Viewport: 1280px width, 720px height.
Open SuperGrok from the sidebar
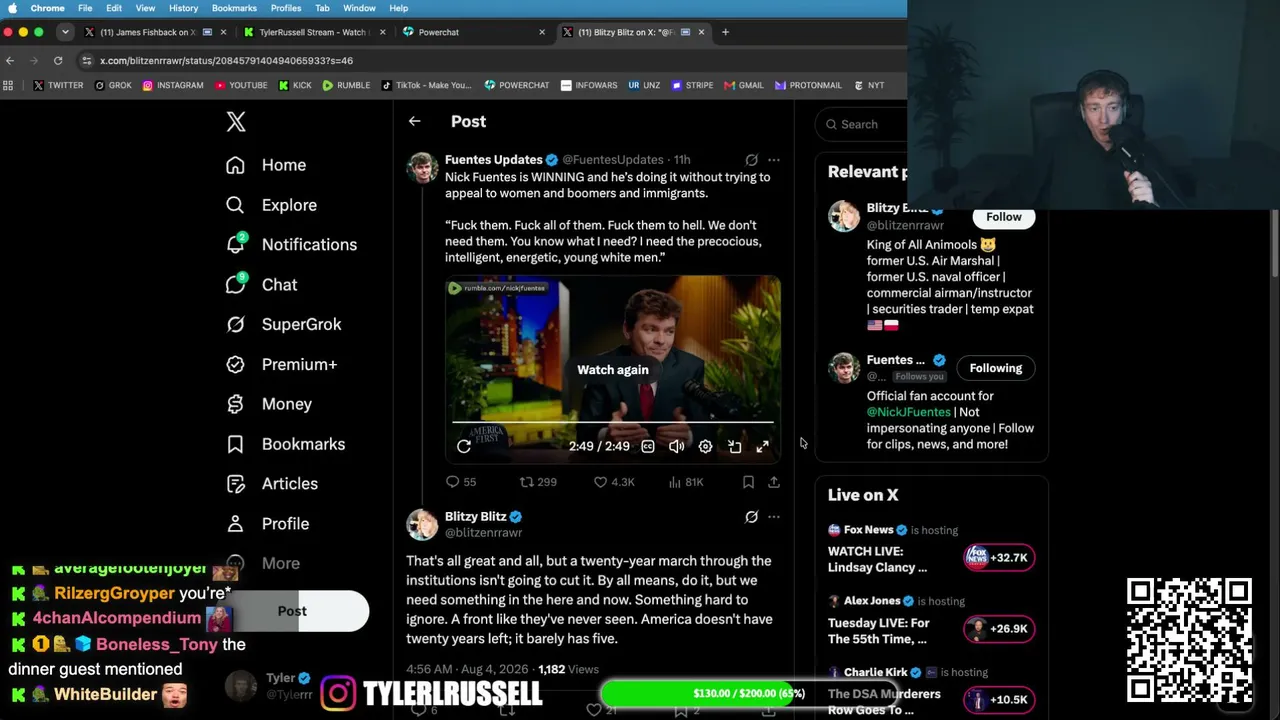pyautogui.click(x=284, y=324)
